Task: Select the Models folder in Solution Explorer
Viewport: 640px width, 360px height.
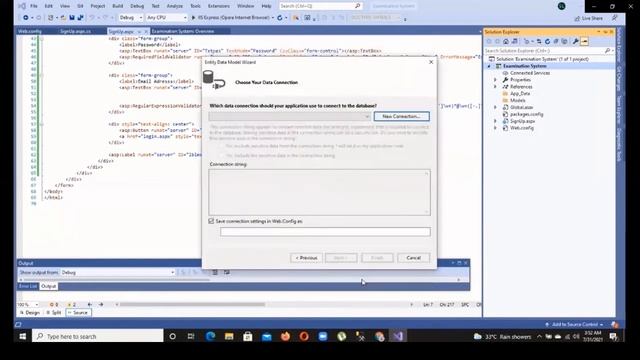Action: 517,100
